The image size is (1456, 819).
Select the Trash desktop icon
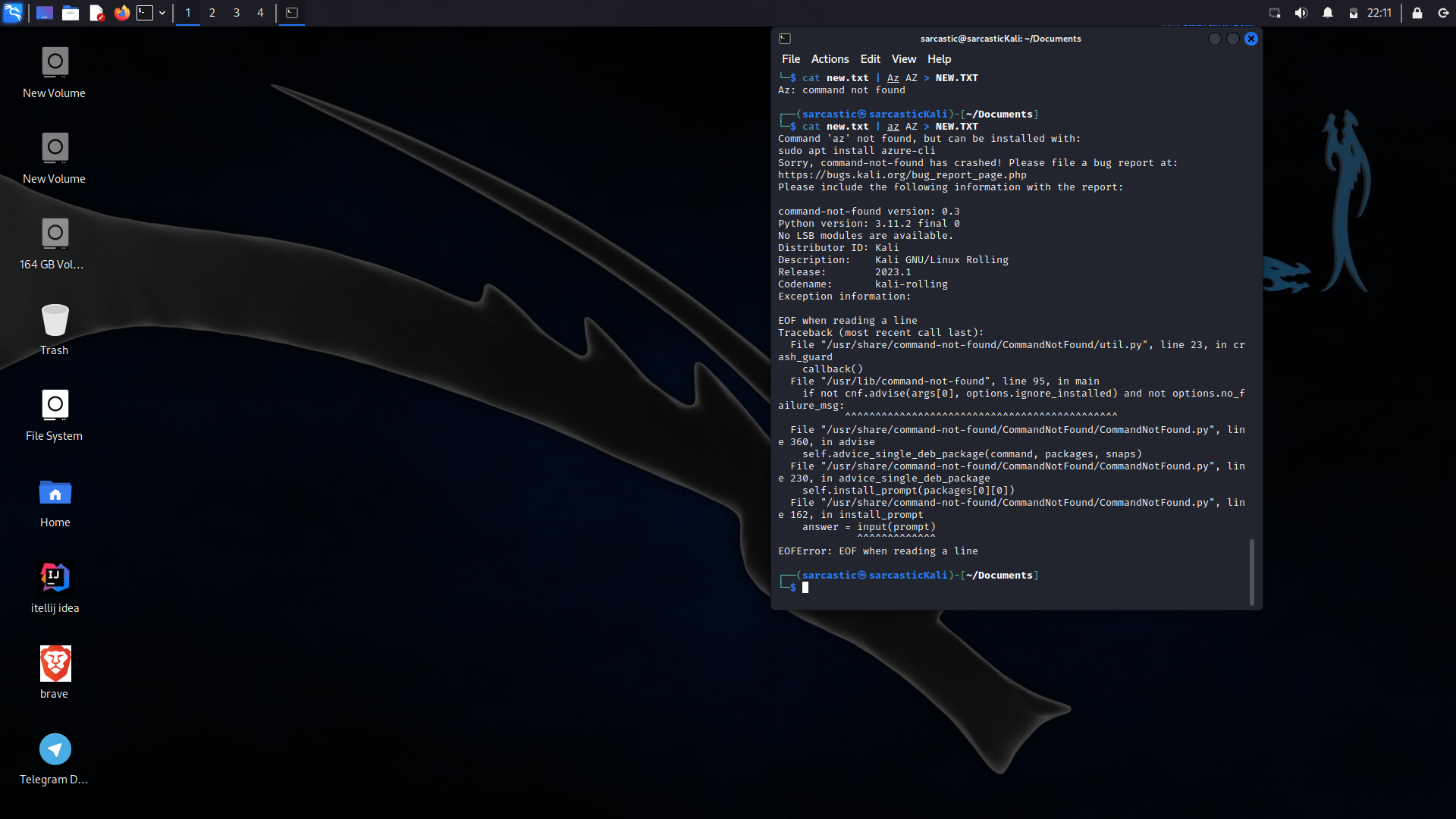[x=55, y=329]
